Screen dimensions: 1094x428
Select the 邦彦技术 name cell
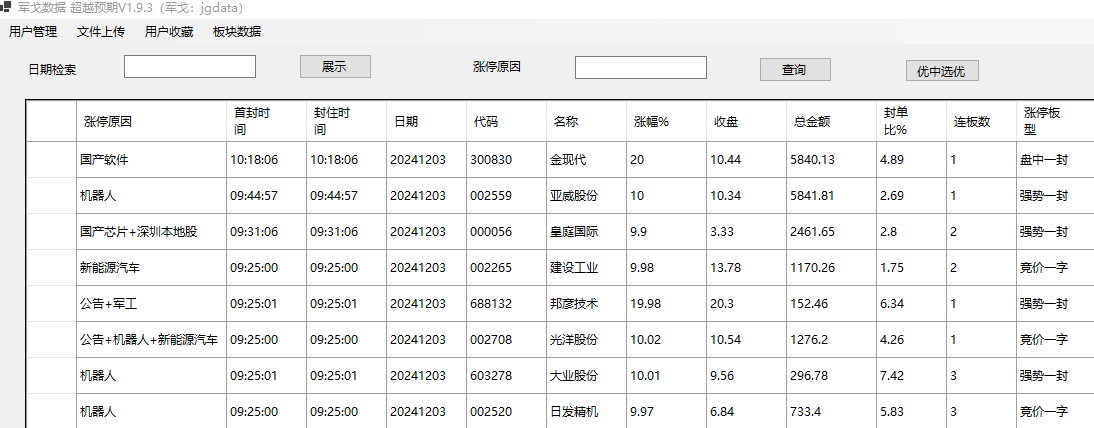[x=586, y=304]
